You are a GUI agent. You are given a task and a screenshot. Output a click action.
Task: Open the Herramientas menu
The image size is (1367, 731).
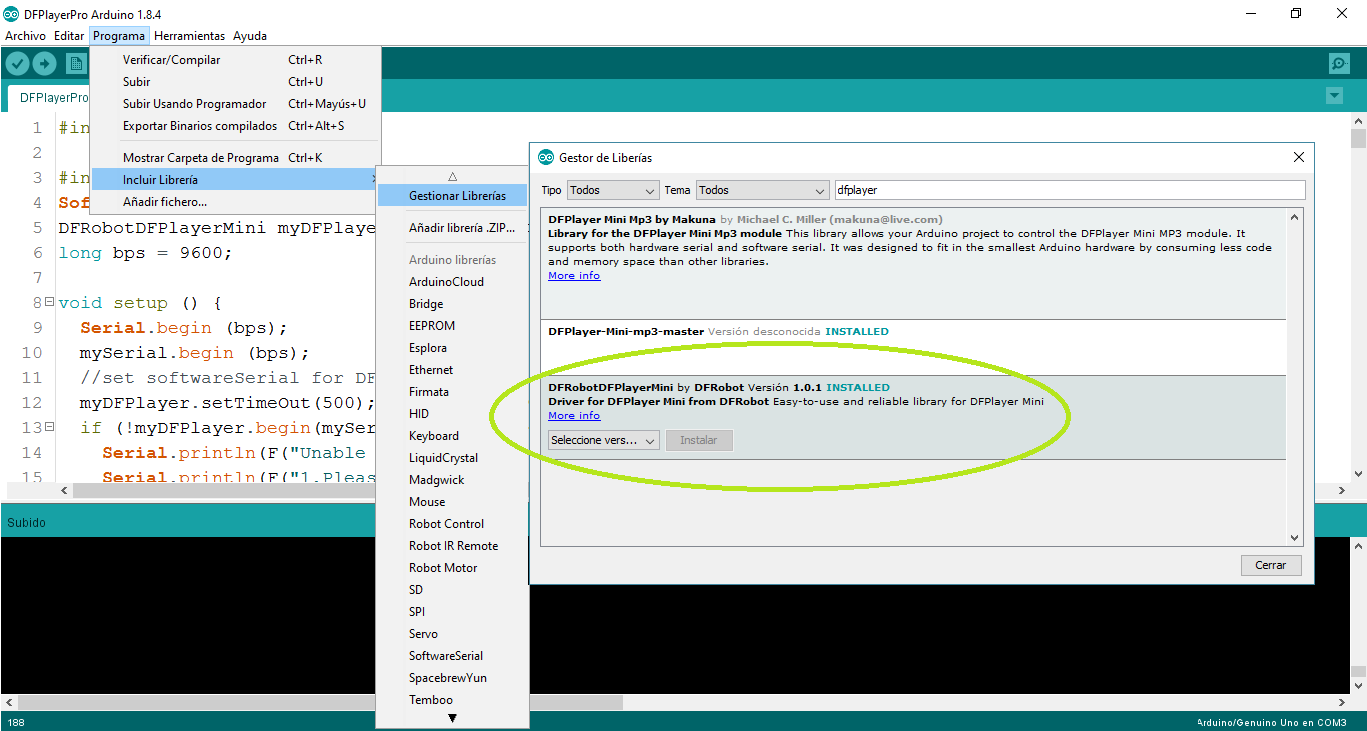coord(189,36)
